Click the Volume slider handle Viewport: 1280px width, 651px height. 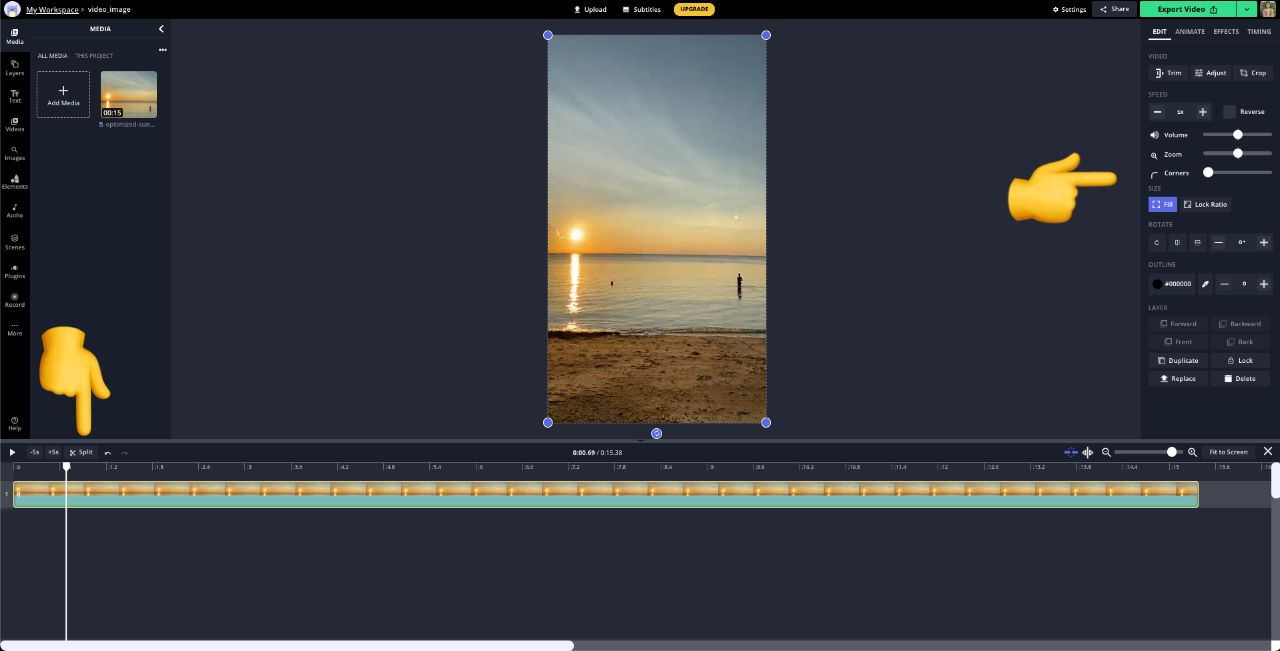pos(1237,135)
